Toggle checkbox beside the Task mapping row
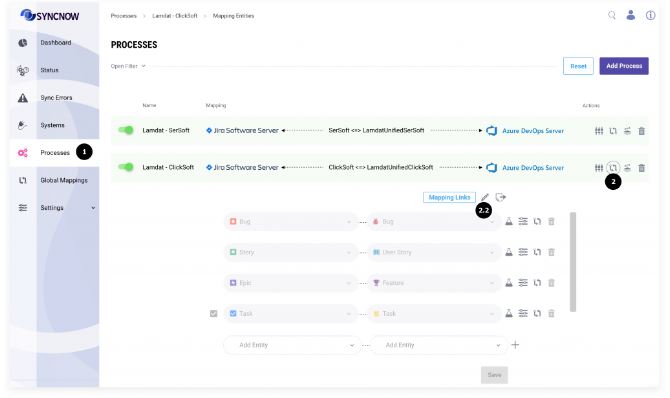670x398 pixels. pos(214,314)
